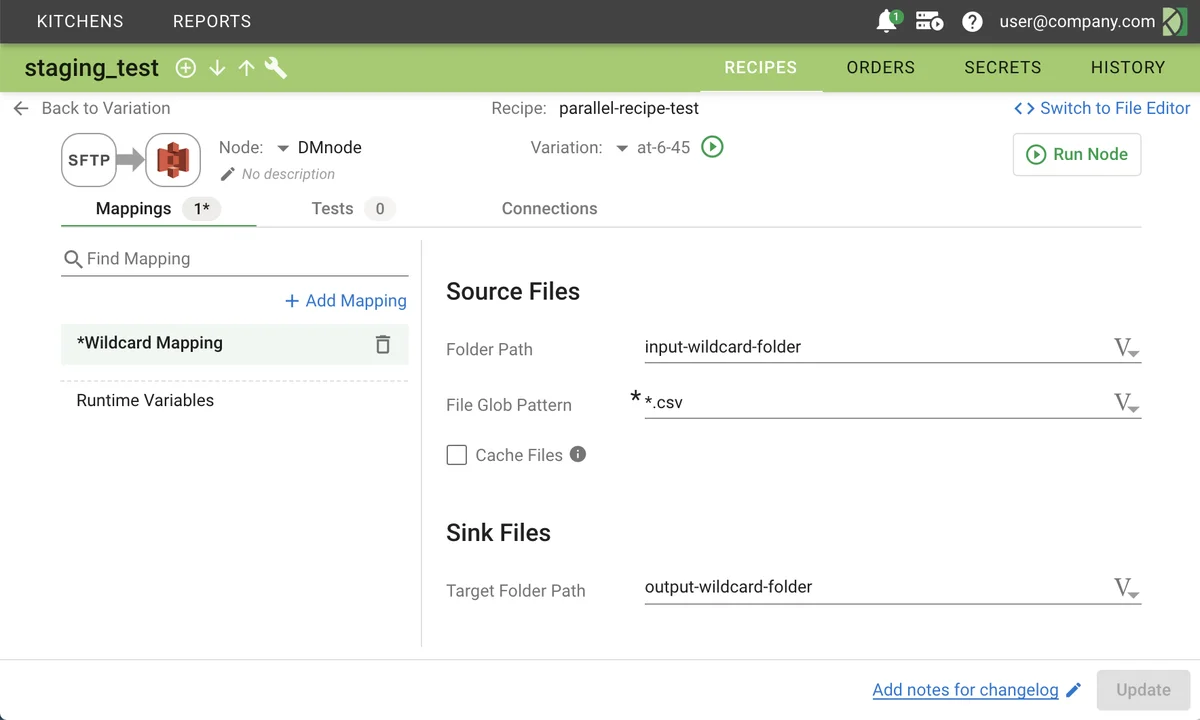Enable the Cache Files checkbox
Image resolution: width=1200 pixels, height=720 pixels.
click(457, 455)
